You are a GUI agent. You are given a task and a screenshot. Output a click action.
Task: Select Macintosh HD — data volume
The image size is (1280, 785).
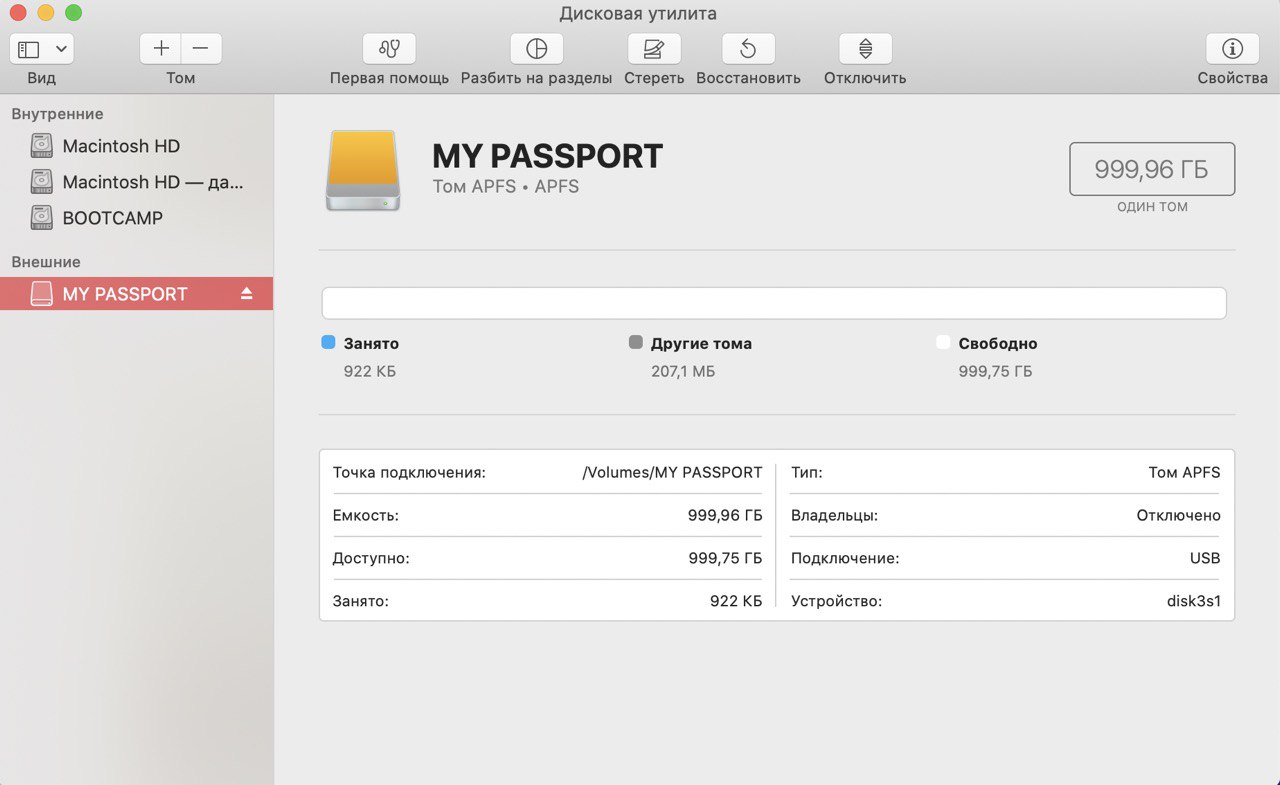[136, 182]
